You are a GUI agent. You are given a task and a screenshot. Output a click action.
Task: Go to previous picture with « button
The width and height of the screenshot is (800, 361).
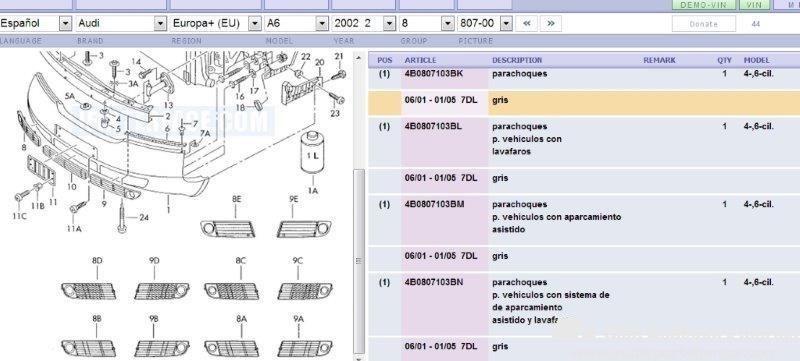tap(527, 23)
